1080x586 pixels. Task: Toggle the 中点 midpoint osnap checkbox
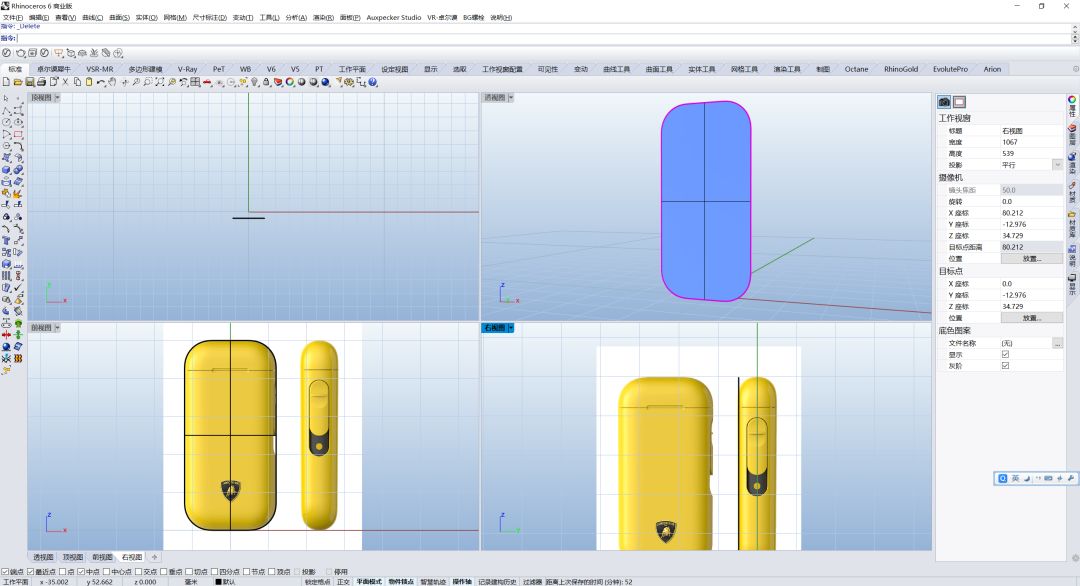(x=81, y=572)
